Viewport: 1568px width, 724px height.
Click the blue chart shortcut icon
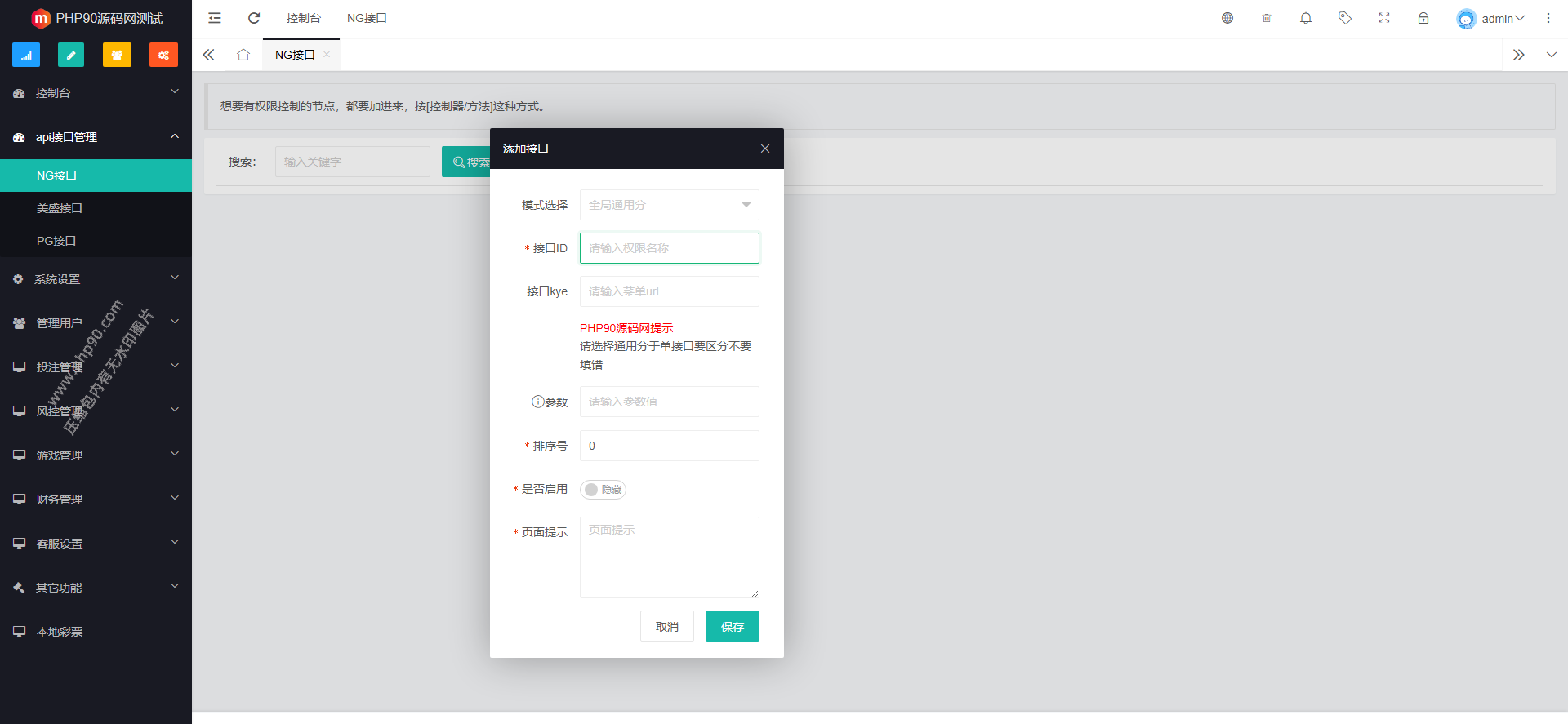tap(26, 55)
